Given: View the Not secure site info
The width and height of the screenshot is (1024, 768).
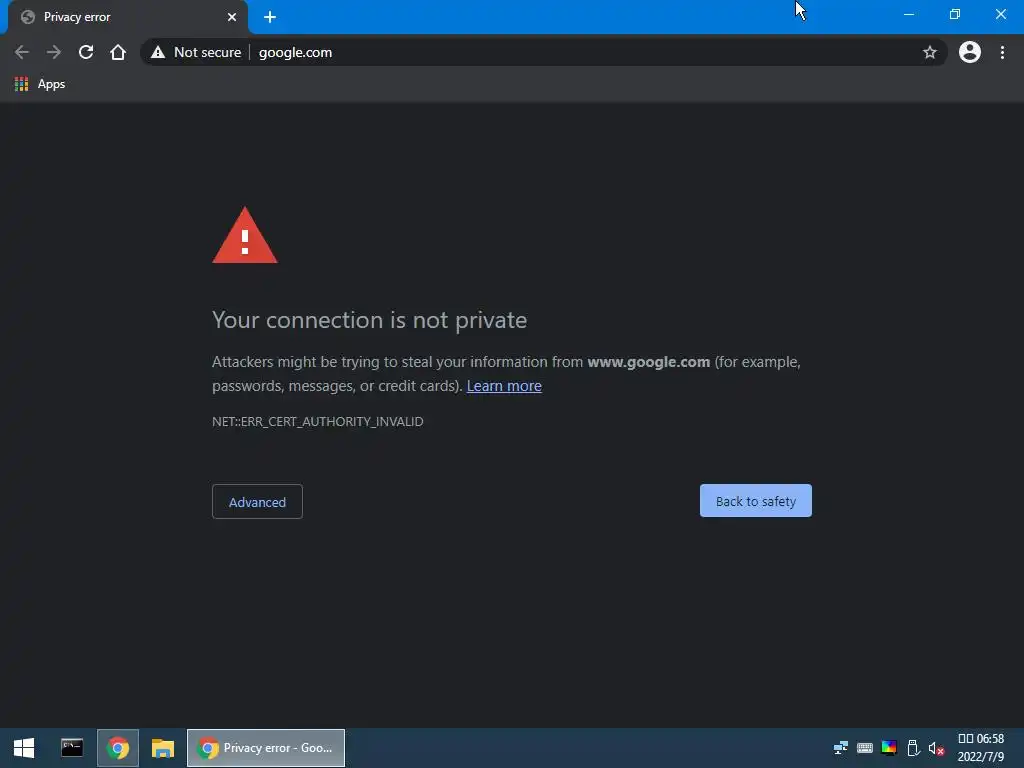Looking at the screenshot, I should [x=196, y=52].
